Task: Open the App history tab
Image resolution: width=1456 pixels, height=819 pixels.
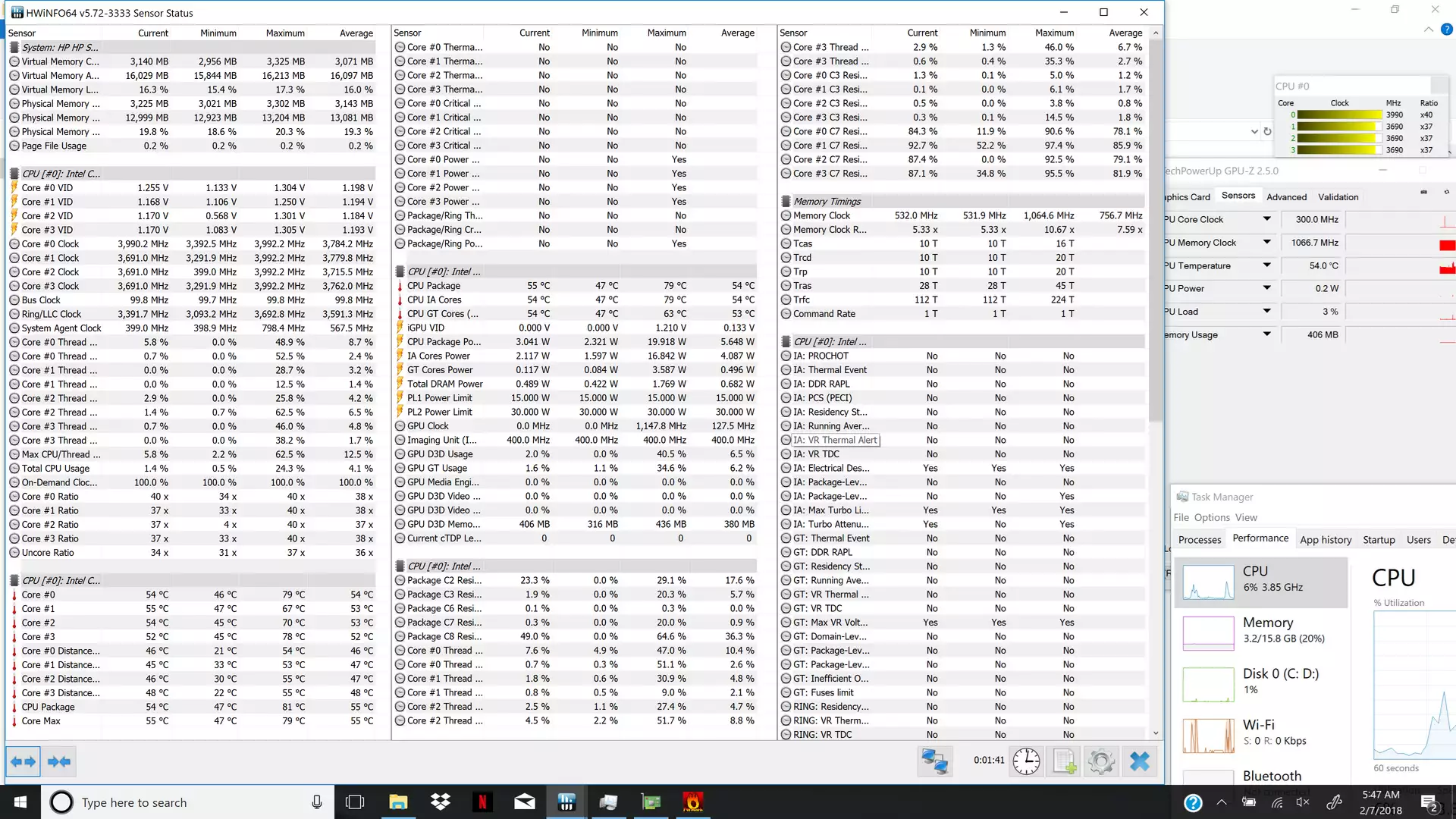Action: coord(1325,540)
